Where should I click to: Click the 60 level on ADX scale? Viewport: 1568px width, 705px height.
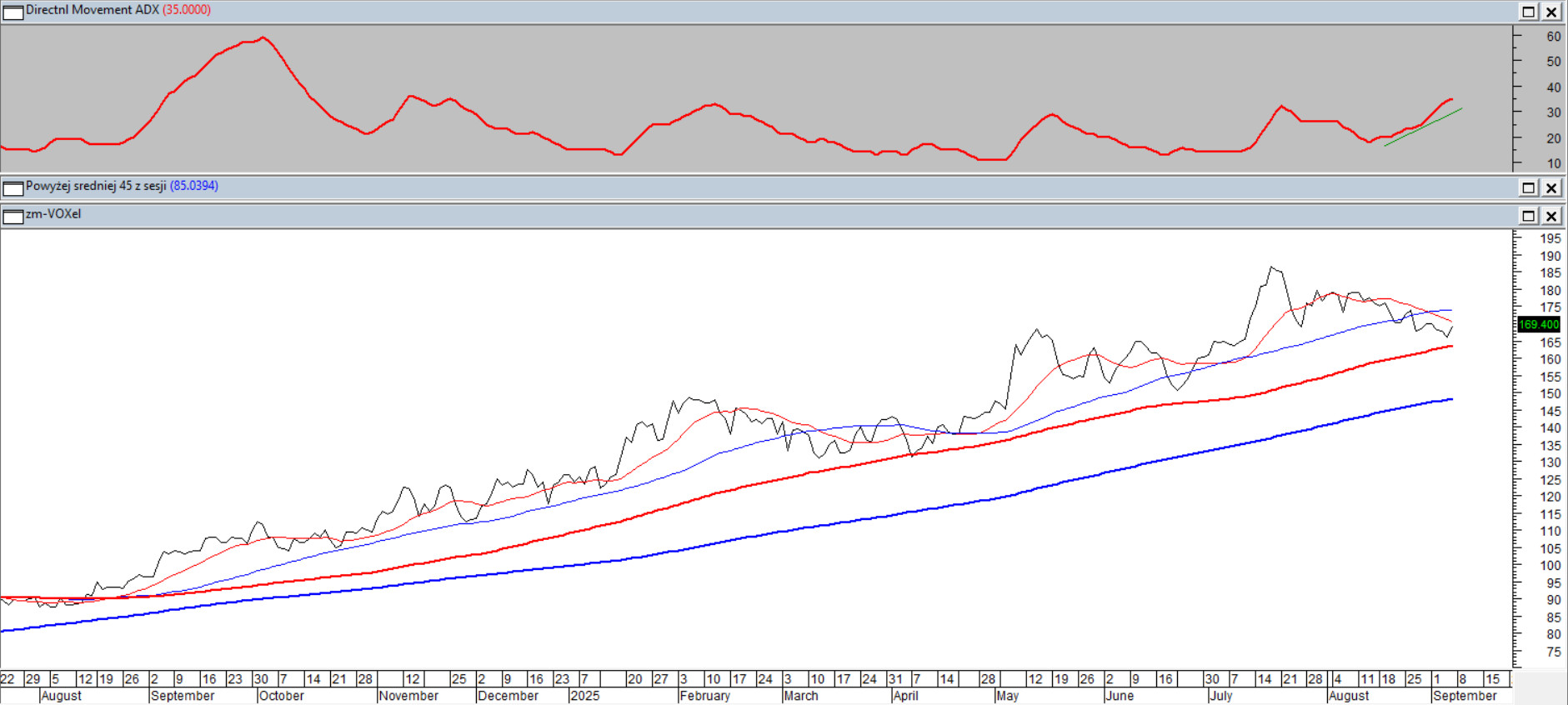[1553, 37]
